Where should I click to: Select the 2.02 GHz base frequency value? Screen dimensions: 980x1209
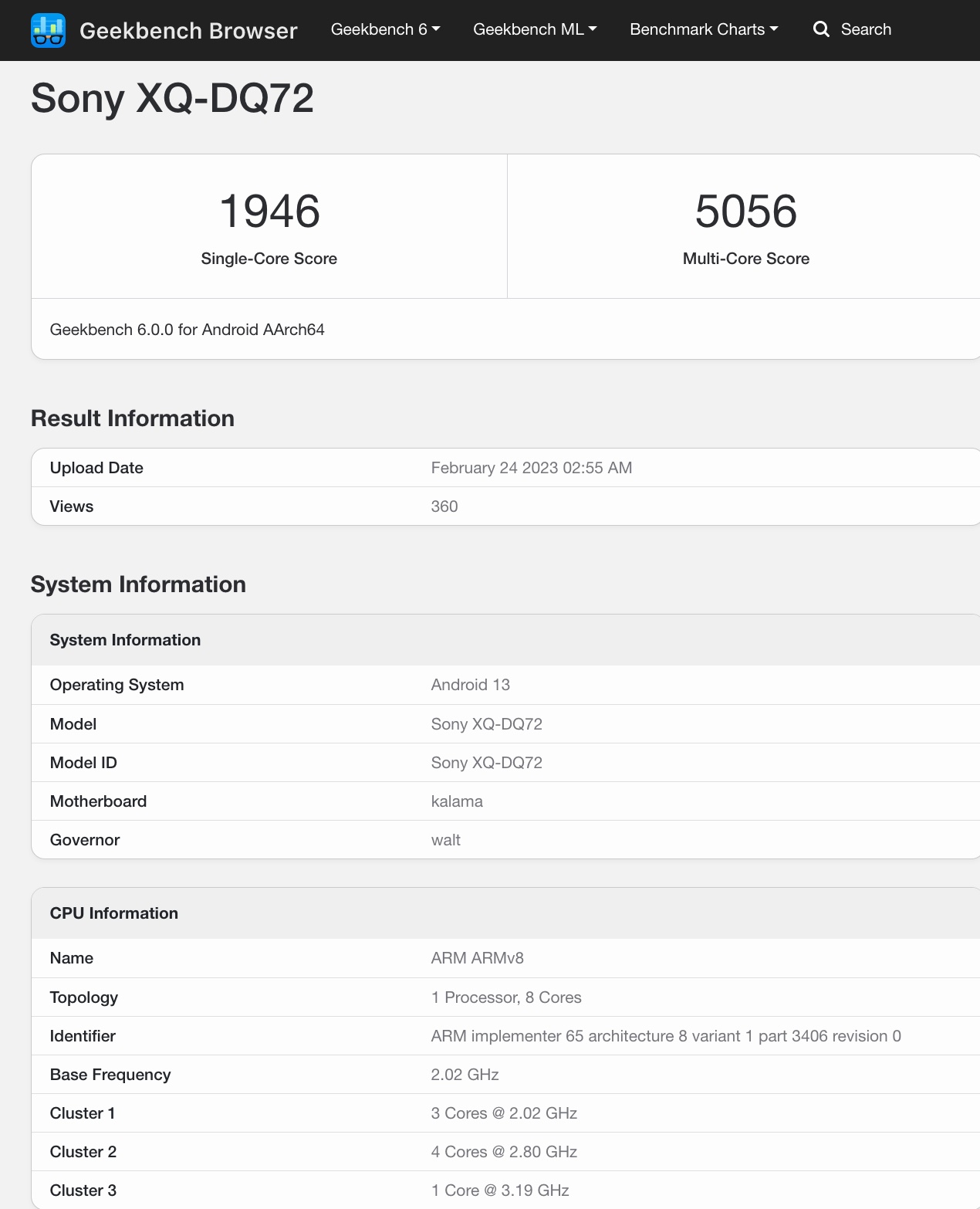(465, 1075)
